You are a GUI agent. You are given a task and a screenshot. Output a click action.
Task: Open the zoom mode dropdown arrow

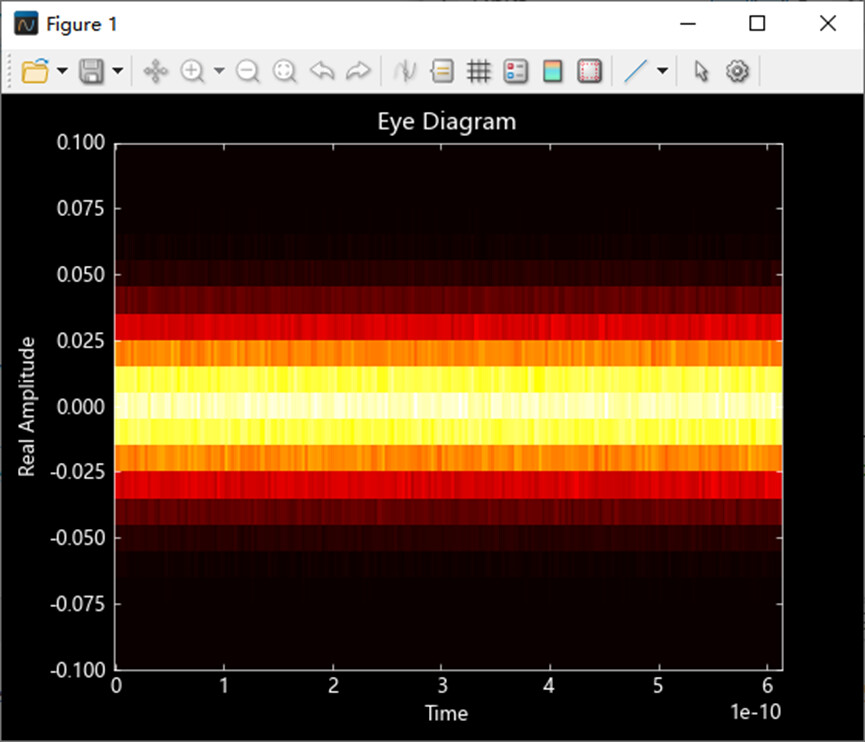[x=219, y=71]
